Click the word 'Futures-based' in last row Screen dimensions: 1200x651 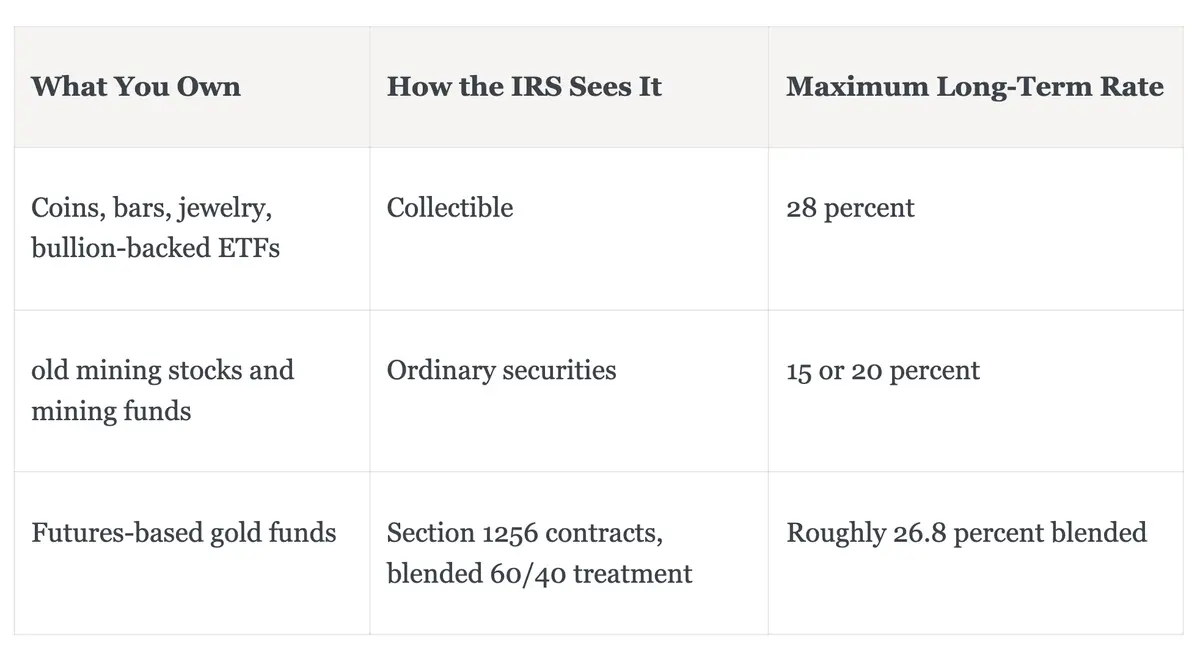[x=103, y=533]
